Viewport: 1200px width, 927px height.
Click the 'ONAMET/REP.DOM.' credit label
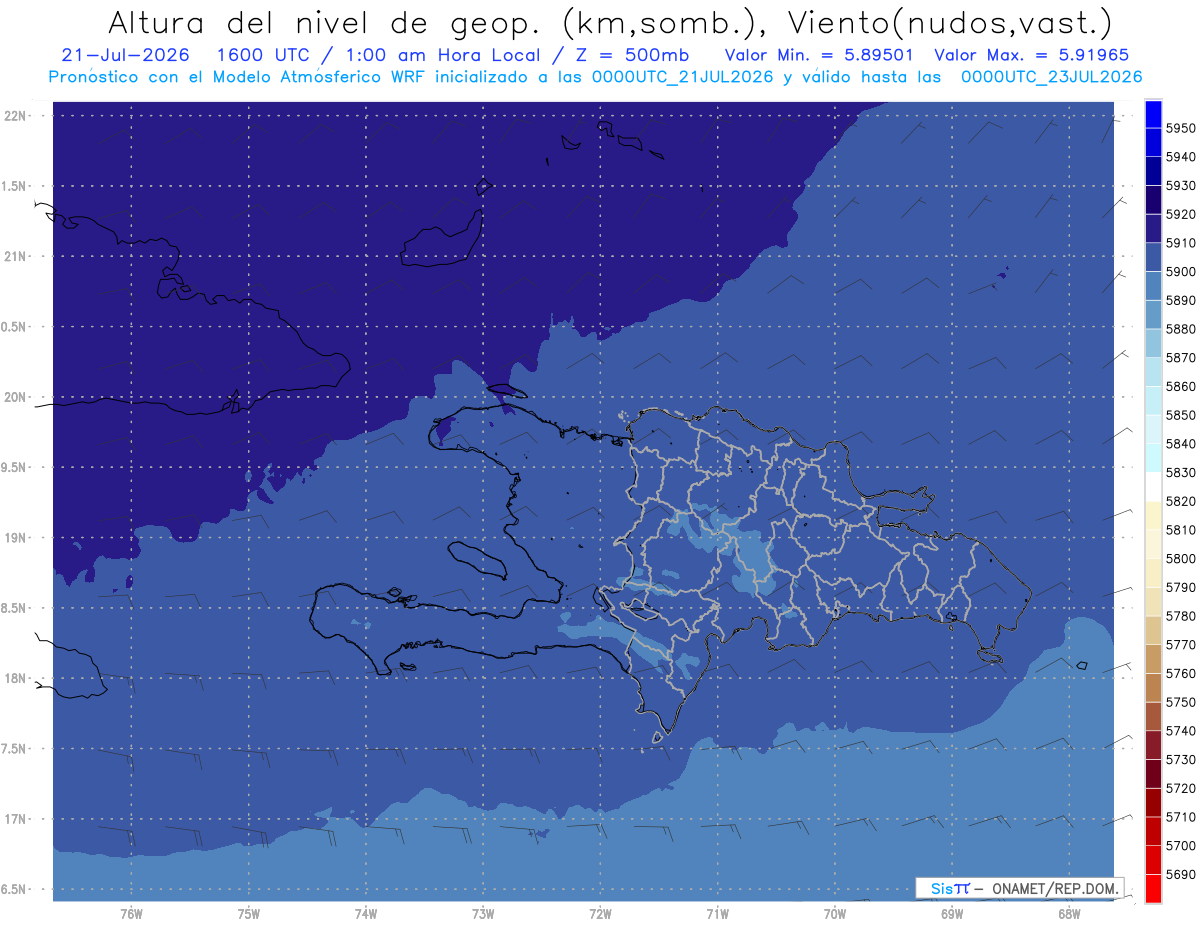click(x=1056, y=887)
